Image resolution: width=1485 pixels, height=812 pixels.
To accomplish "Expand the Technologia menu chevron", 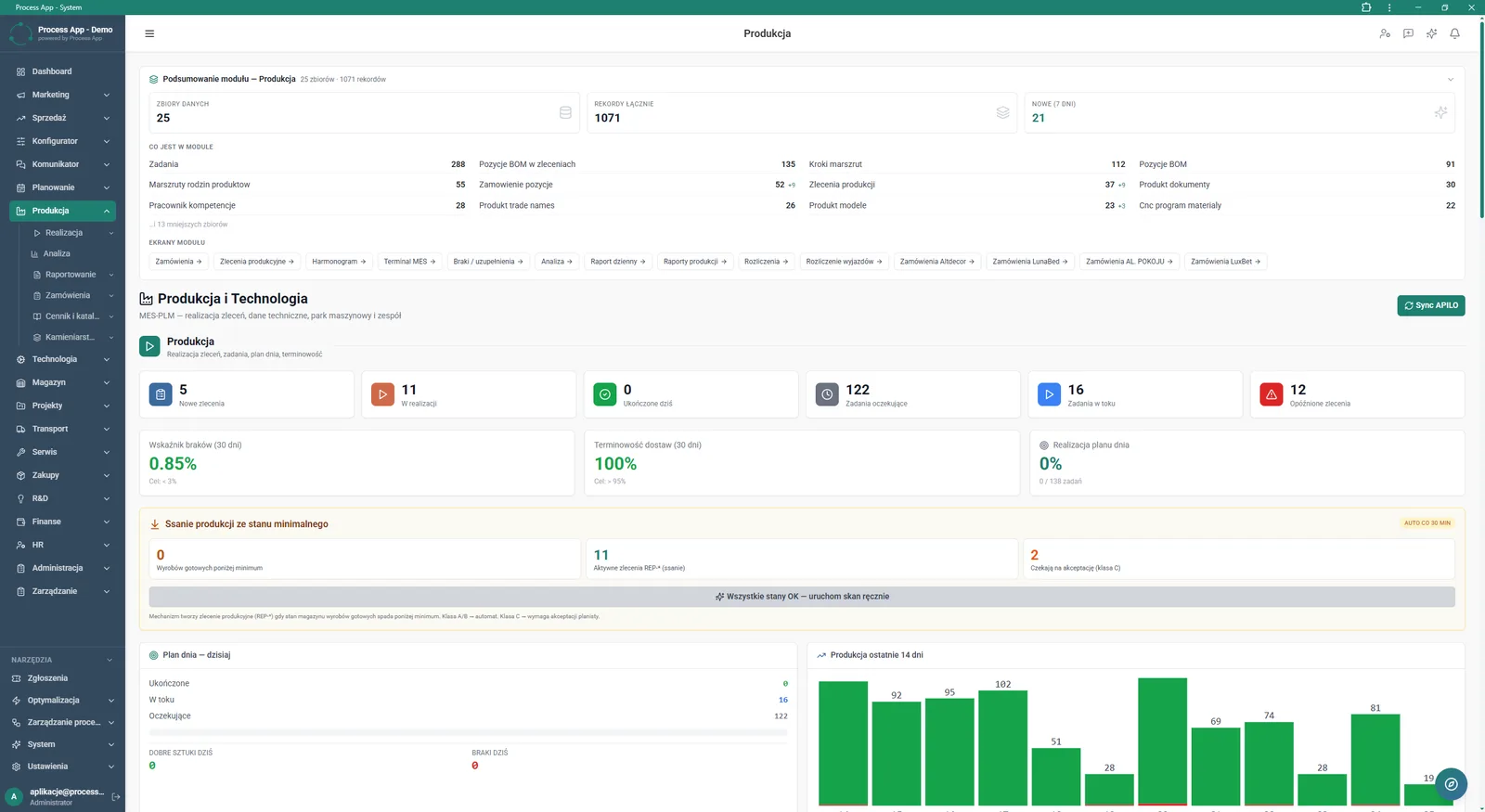I will [x=107, y=359].
